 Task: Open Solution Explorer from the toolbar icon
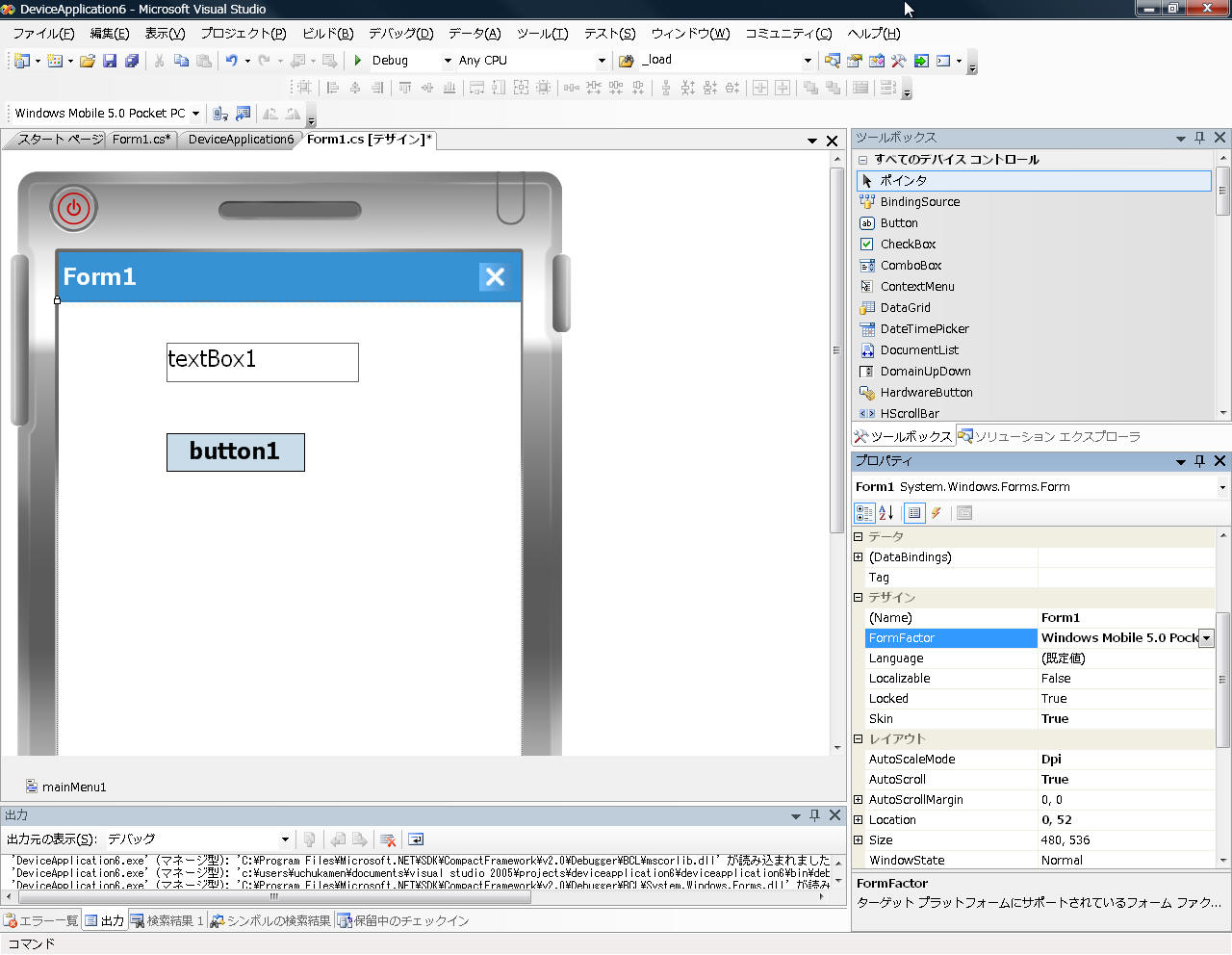coord(833,61)
